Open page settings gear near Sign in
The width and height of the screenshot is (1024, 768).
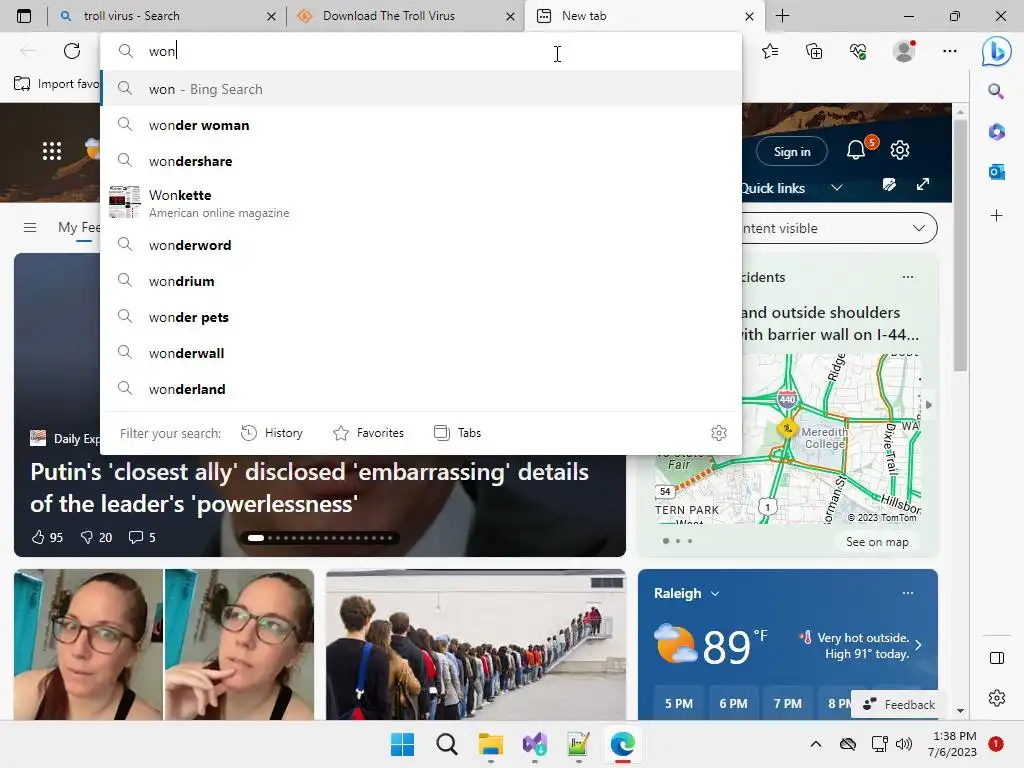(x=900, y=150)
